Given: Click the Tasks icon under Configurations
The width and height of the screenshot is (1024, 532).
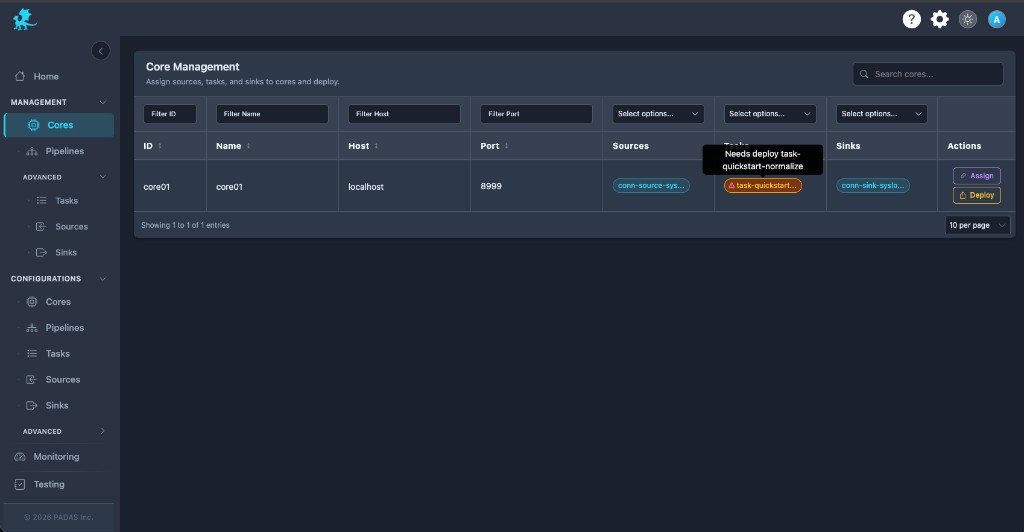Looking at the screenshot, I should [x=31, y=354].
